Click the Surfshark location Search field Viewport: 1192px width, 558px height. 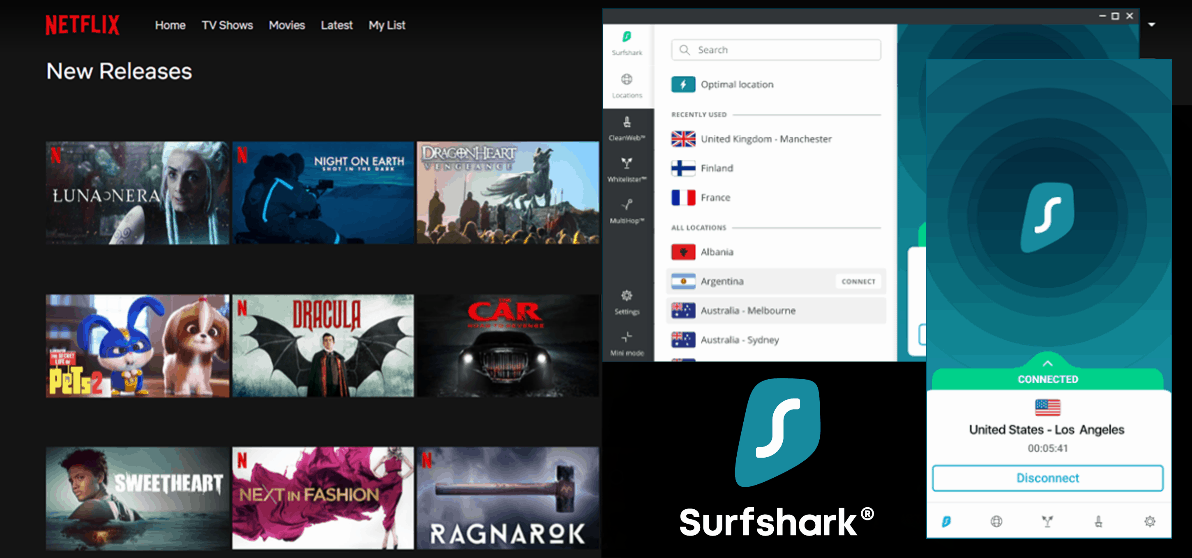coord(776,50)
